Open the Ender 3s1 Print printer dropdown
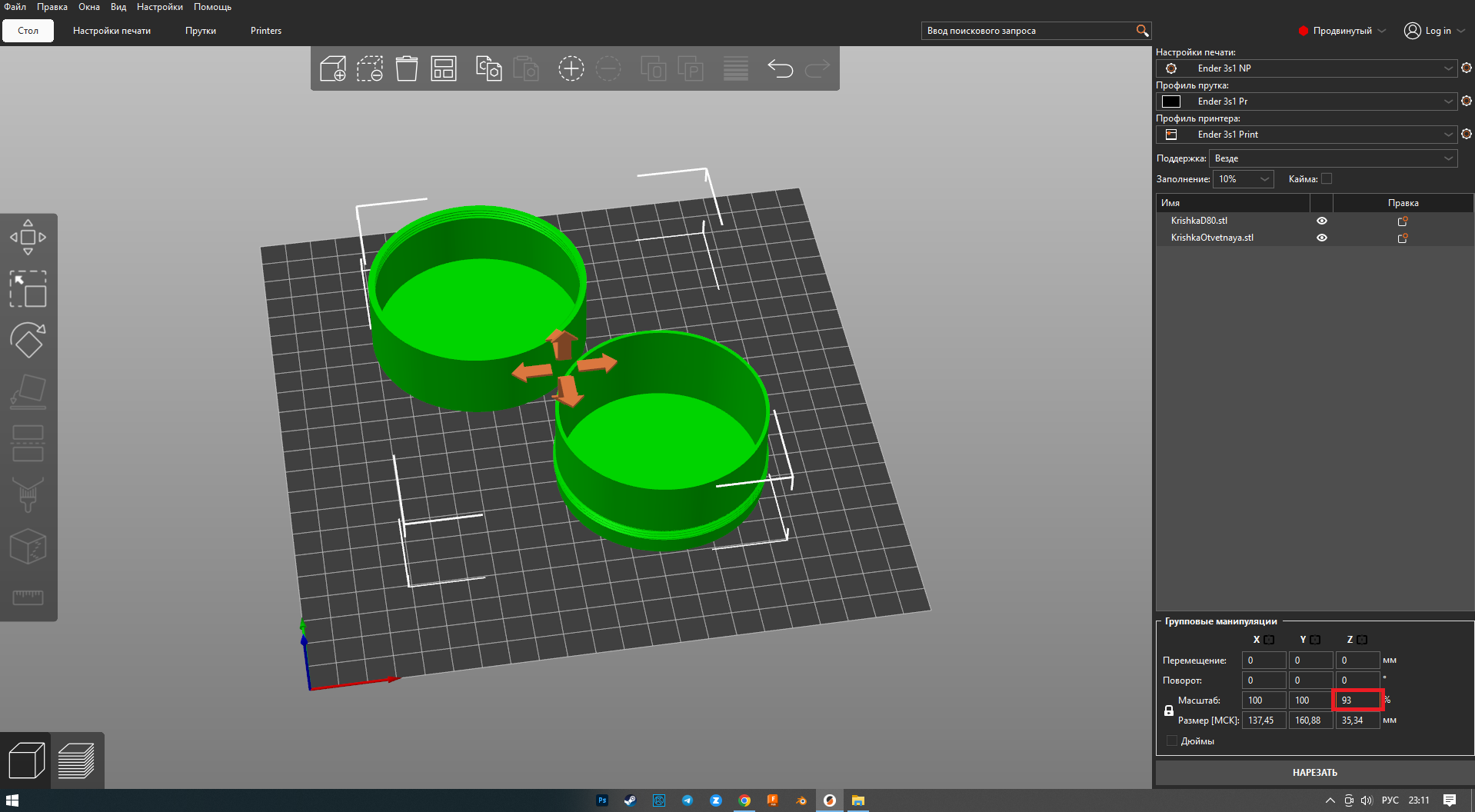 point(1307,135)
